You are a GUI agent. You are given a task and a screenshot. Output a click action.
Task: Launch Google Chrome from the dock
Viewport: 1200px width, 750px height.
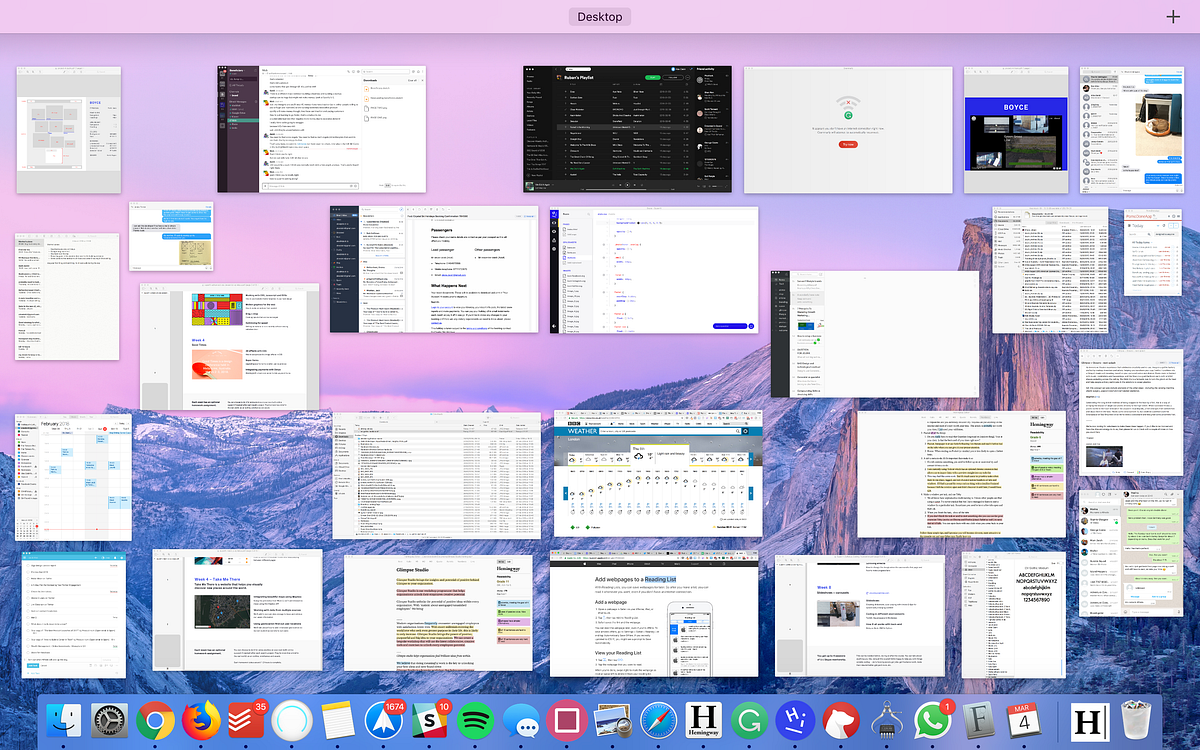coord(154,722)
